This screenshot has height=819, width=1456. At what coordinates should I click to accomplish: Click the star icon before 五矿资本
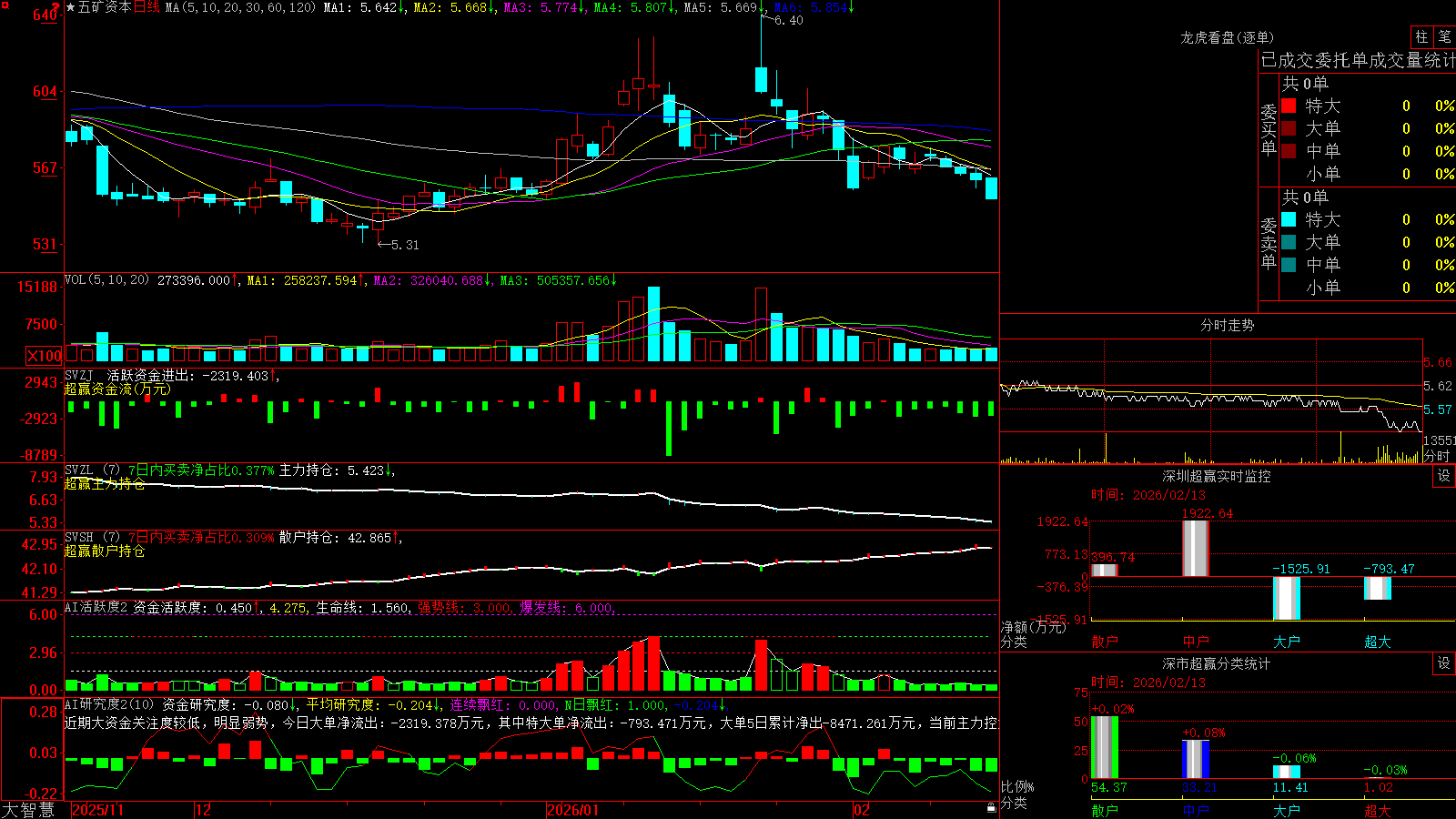click(71, 7)
